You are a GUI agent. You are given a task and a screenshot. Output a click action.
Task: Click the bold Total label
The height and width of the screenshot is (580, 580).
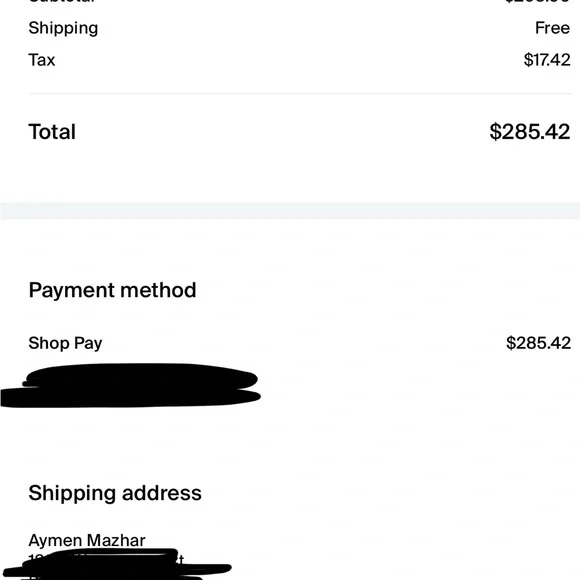pyautogui.click(x=52, y=132)
